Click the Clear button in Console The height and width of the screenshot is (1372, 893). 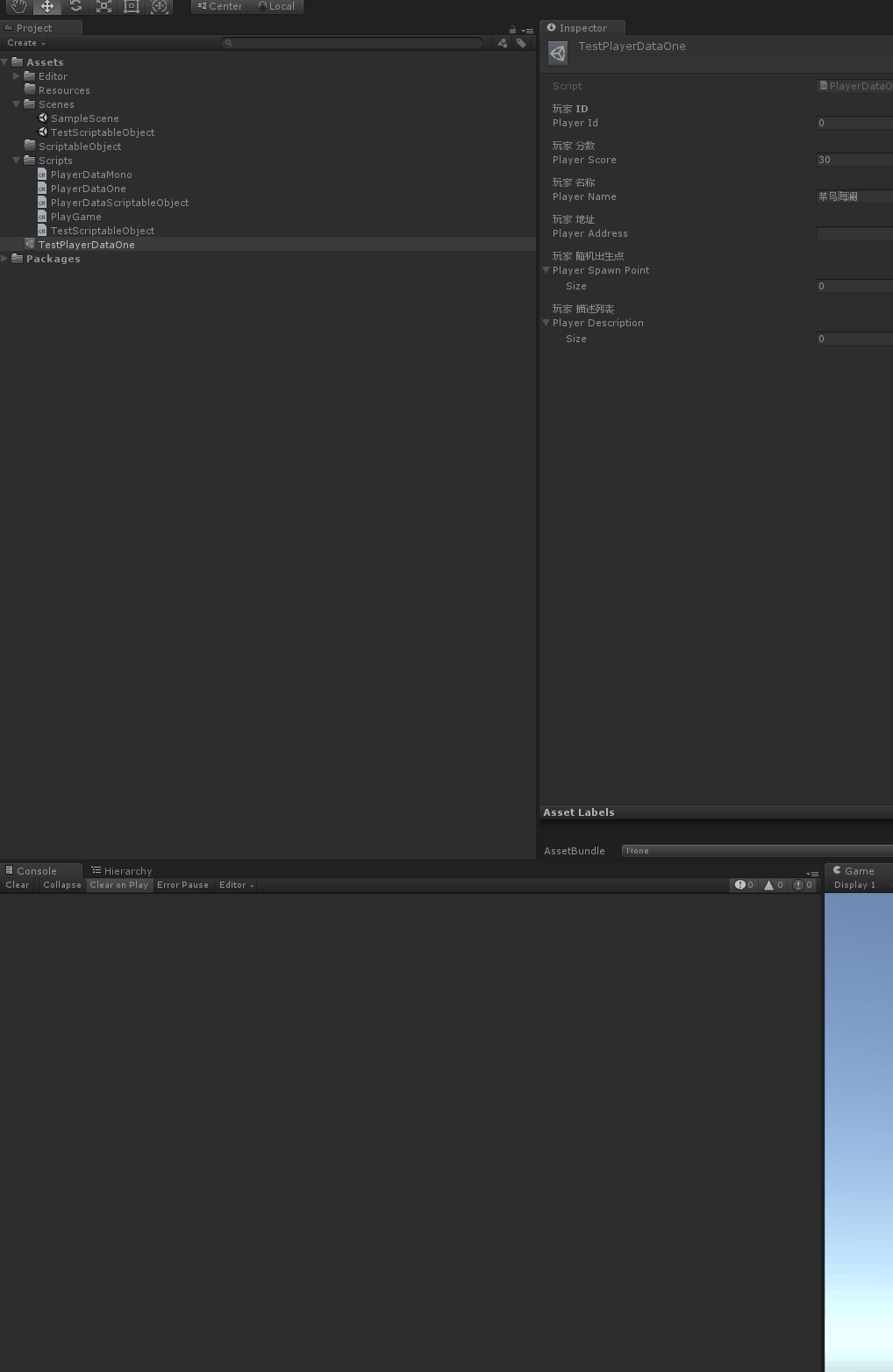pyautogui.click(x=17, y=884)
